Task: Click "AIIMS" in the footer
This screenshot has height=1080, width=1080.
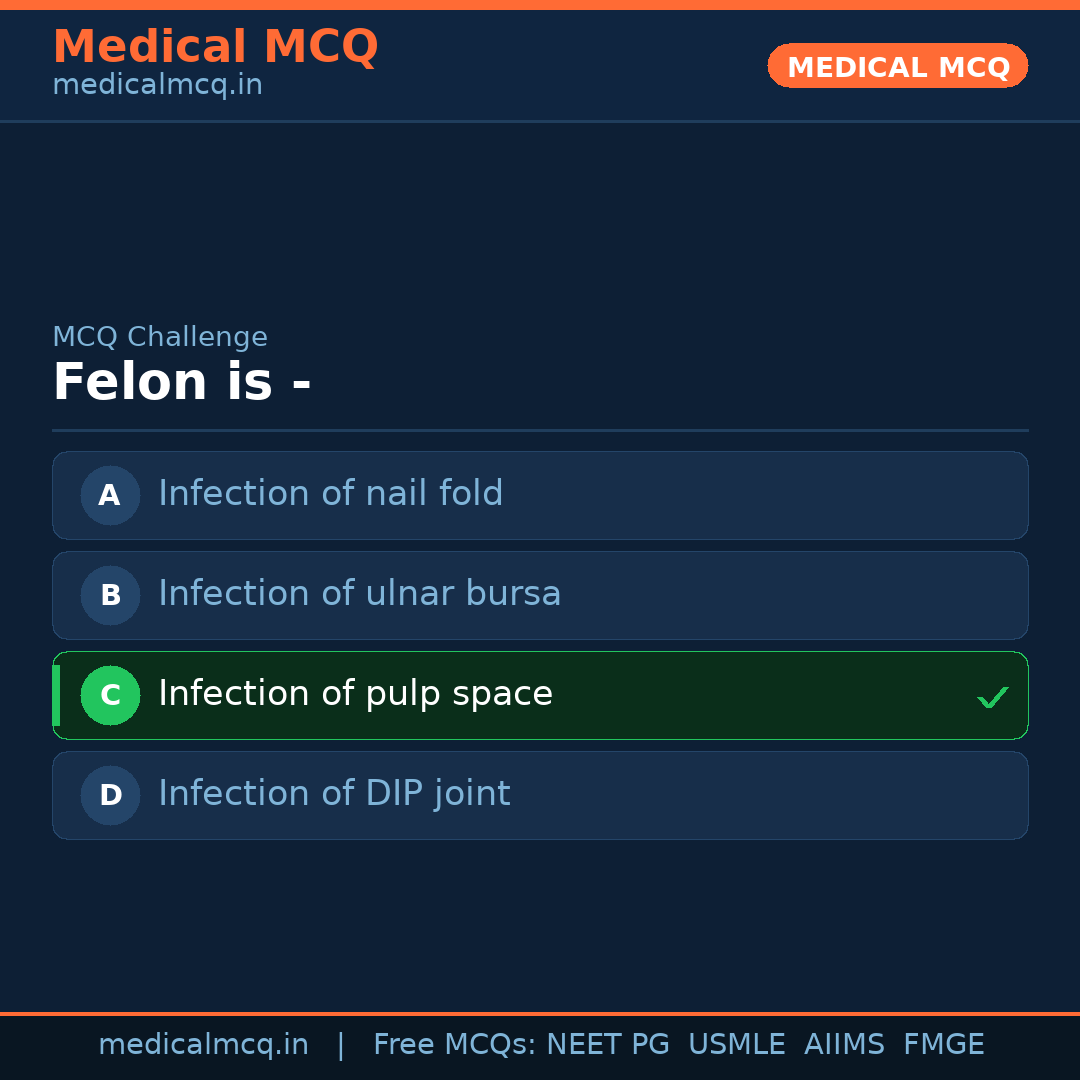Action: [x=844, y=1045]
